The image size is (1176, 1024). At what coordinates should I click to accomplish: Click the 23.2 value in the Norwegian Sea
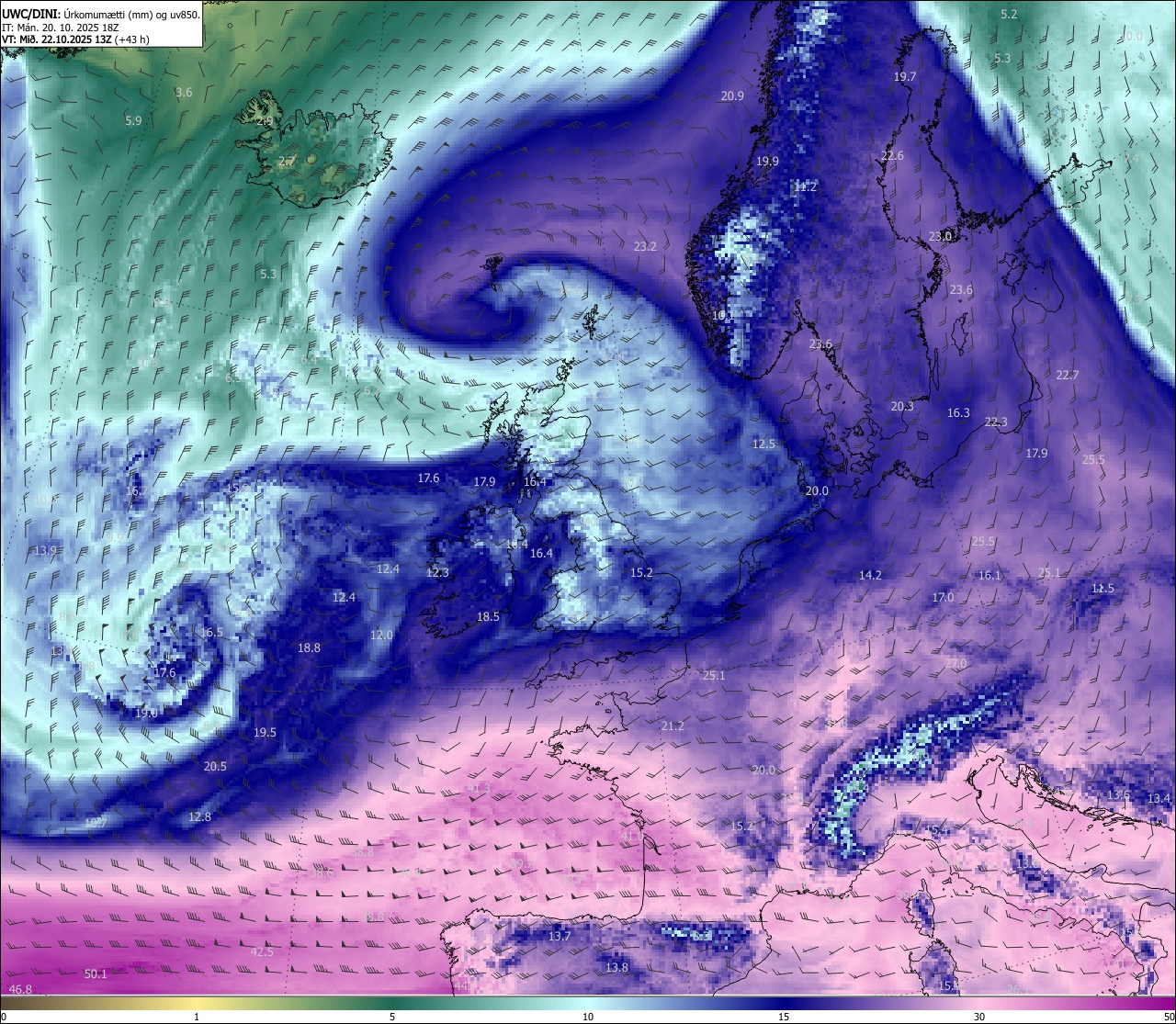click(645, 246)
